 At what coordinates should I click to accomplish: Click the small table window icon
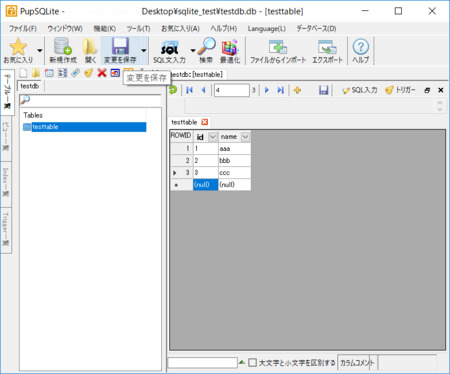tap(49, 73)
